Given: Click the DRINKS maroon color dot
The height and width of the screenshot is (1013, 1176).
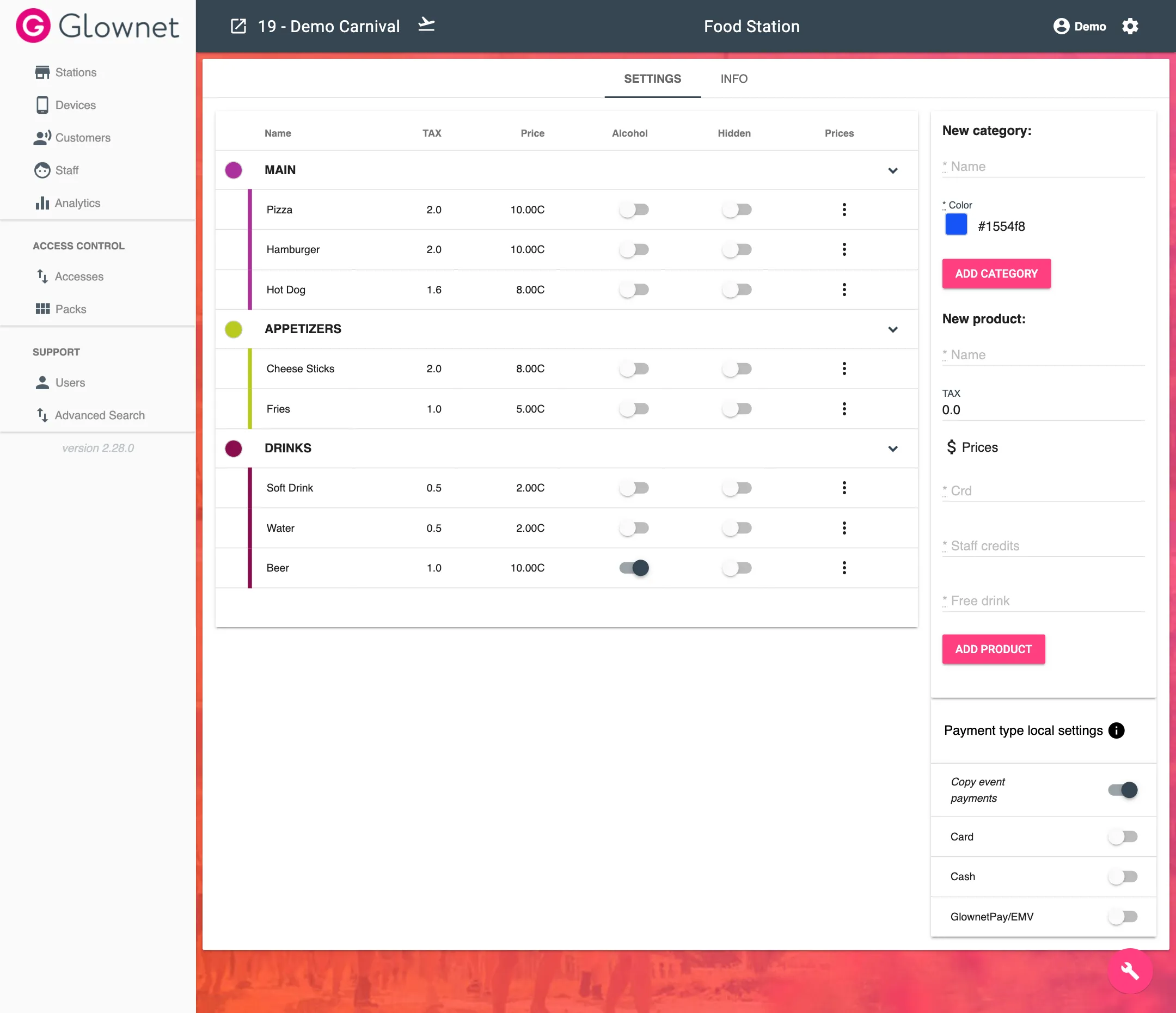Looking at the screenshot, I should click(233, 448).
